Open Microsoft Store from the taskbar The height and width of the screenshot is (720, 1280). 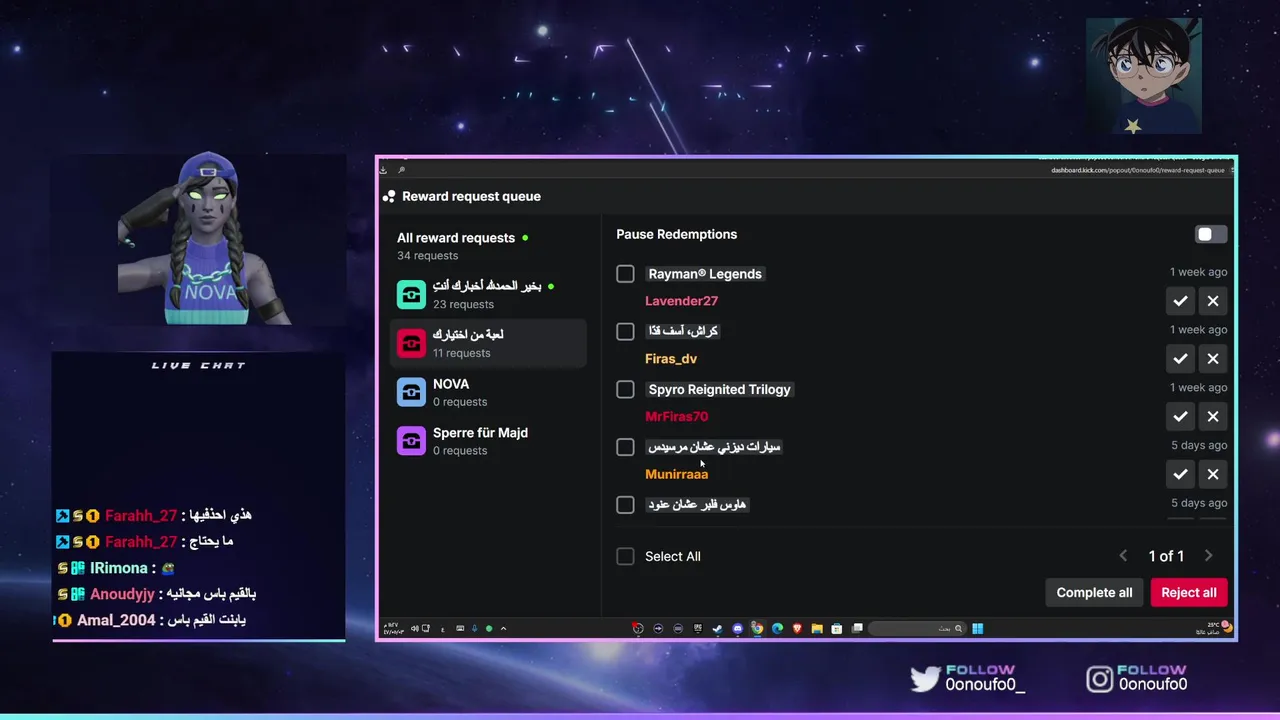837,629
